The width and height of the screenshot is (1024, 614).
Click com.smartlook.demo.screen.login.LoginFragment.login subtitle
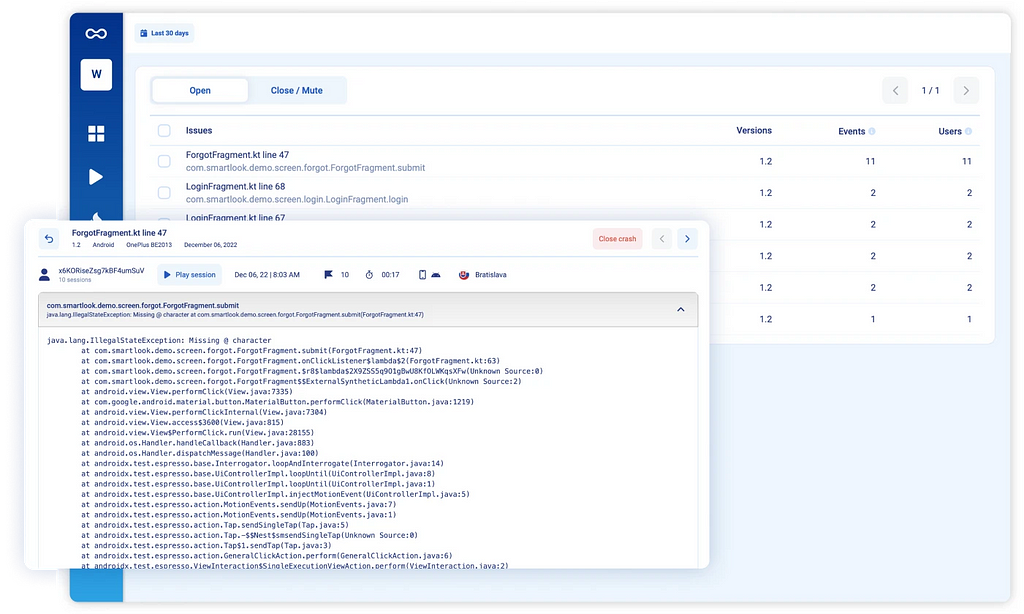point(296,199)
